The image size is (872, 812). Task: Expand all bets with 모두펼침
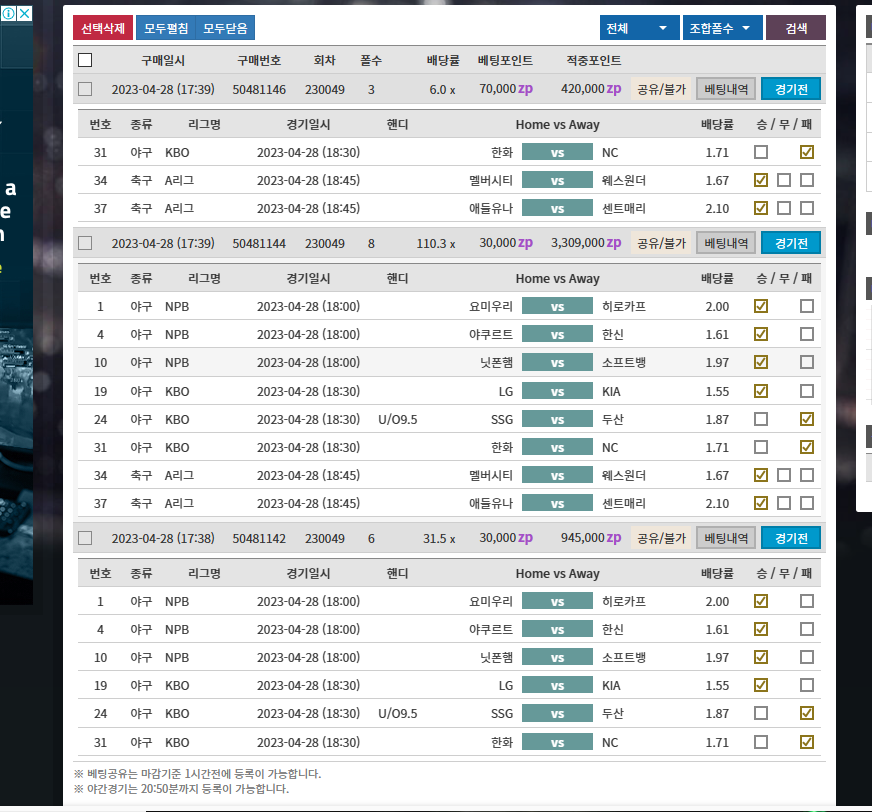point(166,28)
